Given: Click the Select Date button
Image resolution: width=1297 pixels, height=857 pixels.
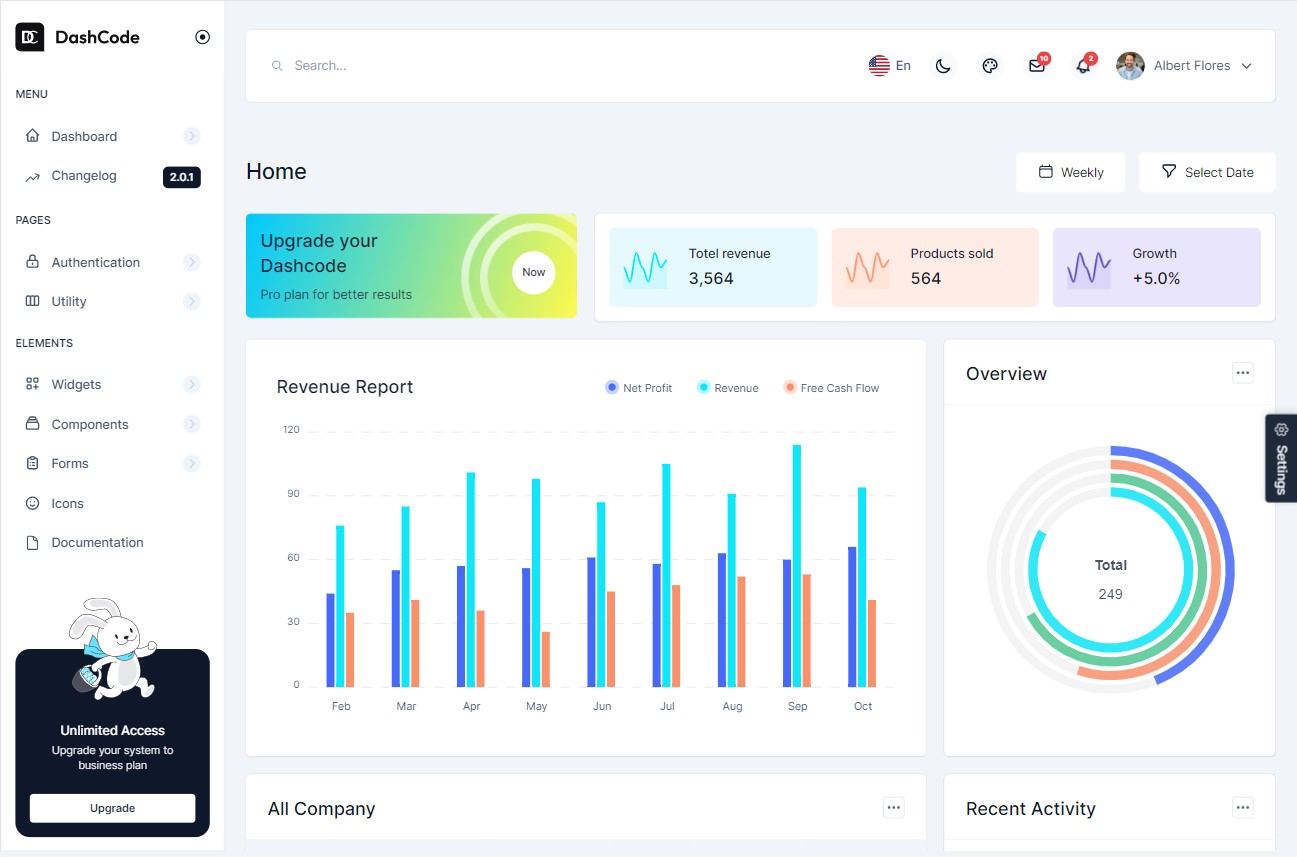Looking at the screenshot, I should tap(1207, 172).
